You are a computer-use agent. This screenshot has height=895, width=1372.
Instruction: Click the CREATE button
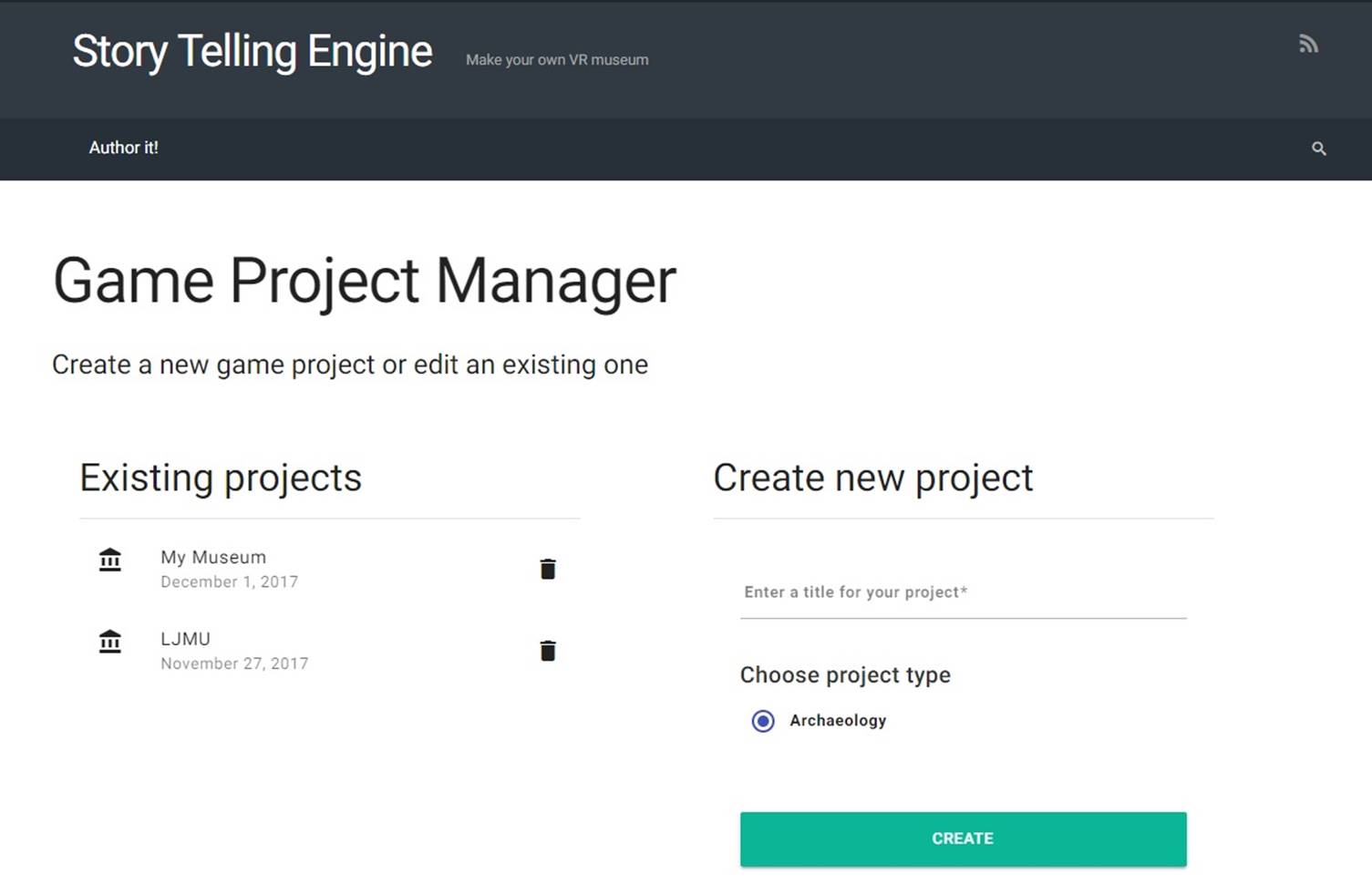pos(963,838)
